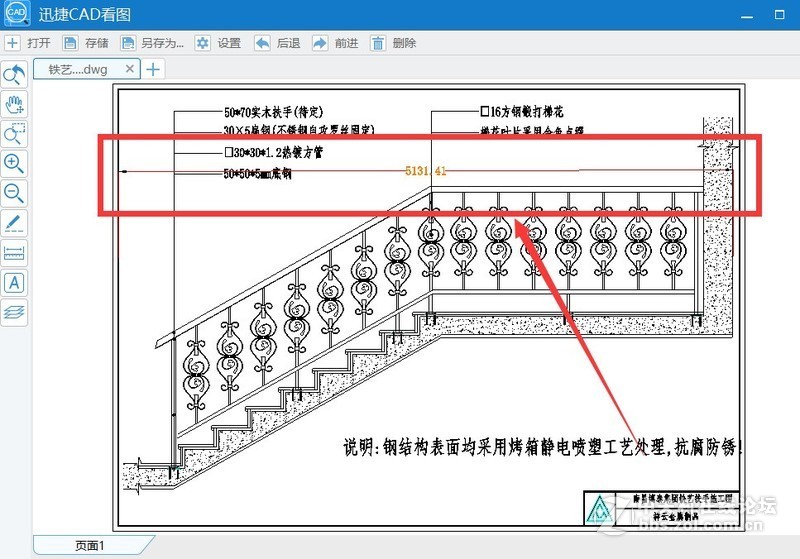Click the zoom out magnifier
This screenshot has height=559, width=800.
point(14,193)
